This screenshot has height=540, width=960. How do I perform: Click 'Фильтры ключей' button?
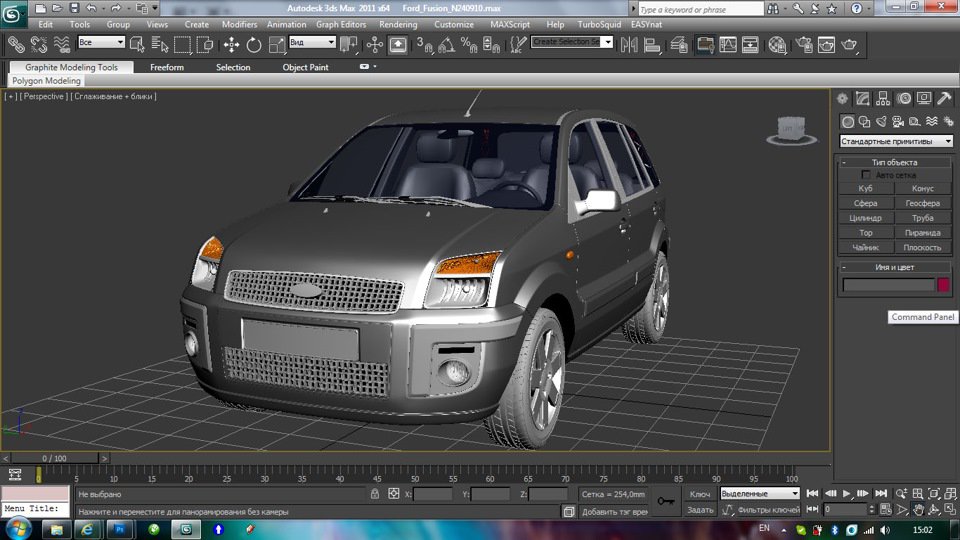[x=768, y=509]
